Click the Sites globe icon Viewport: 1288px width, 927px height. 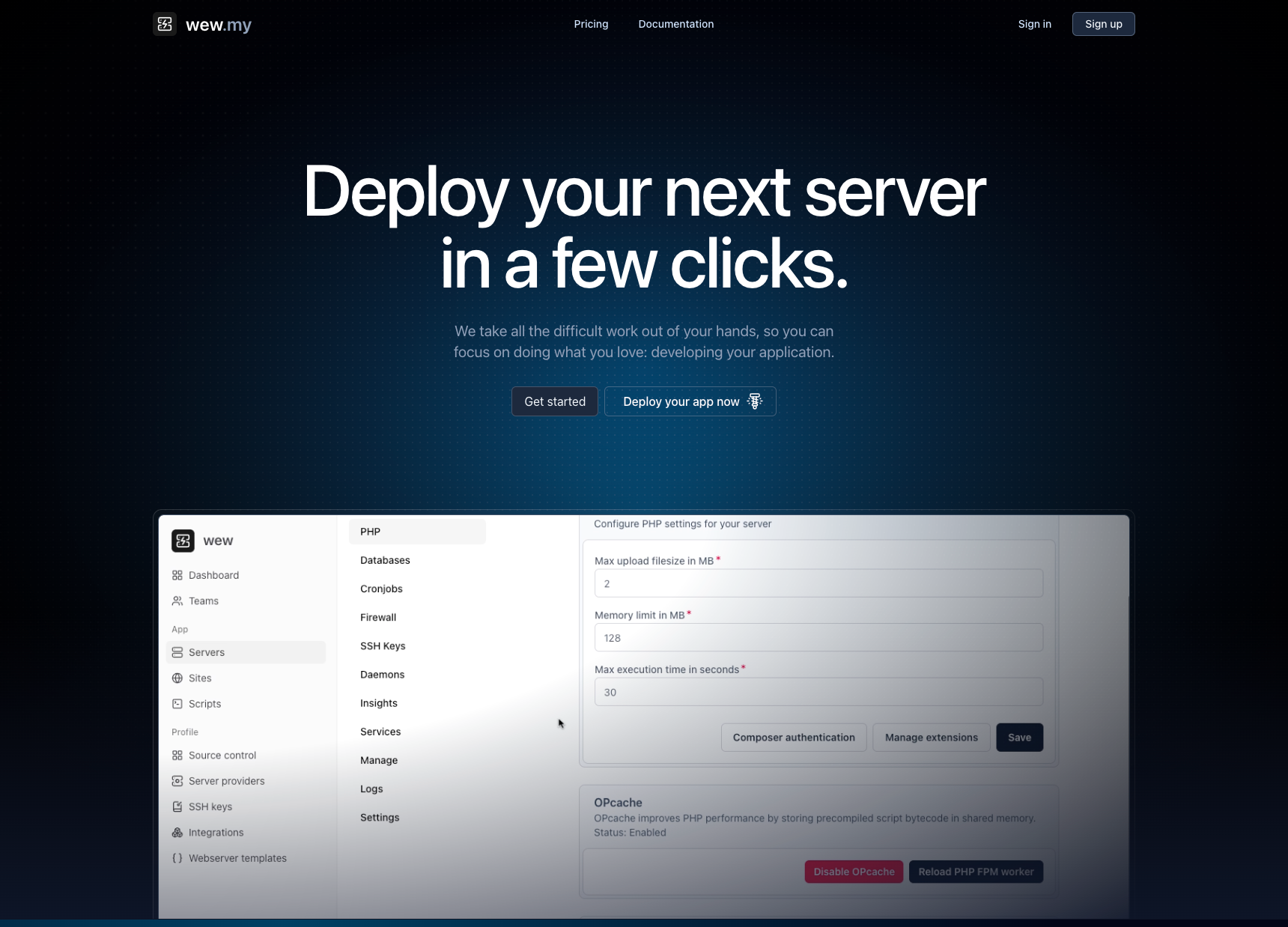pyautogui.click(x=177, y=678)
